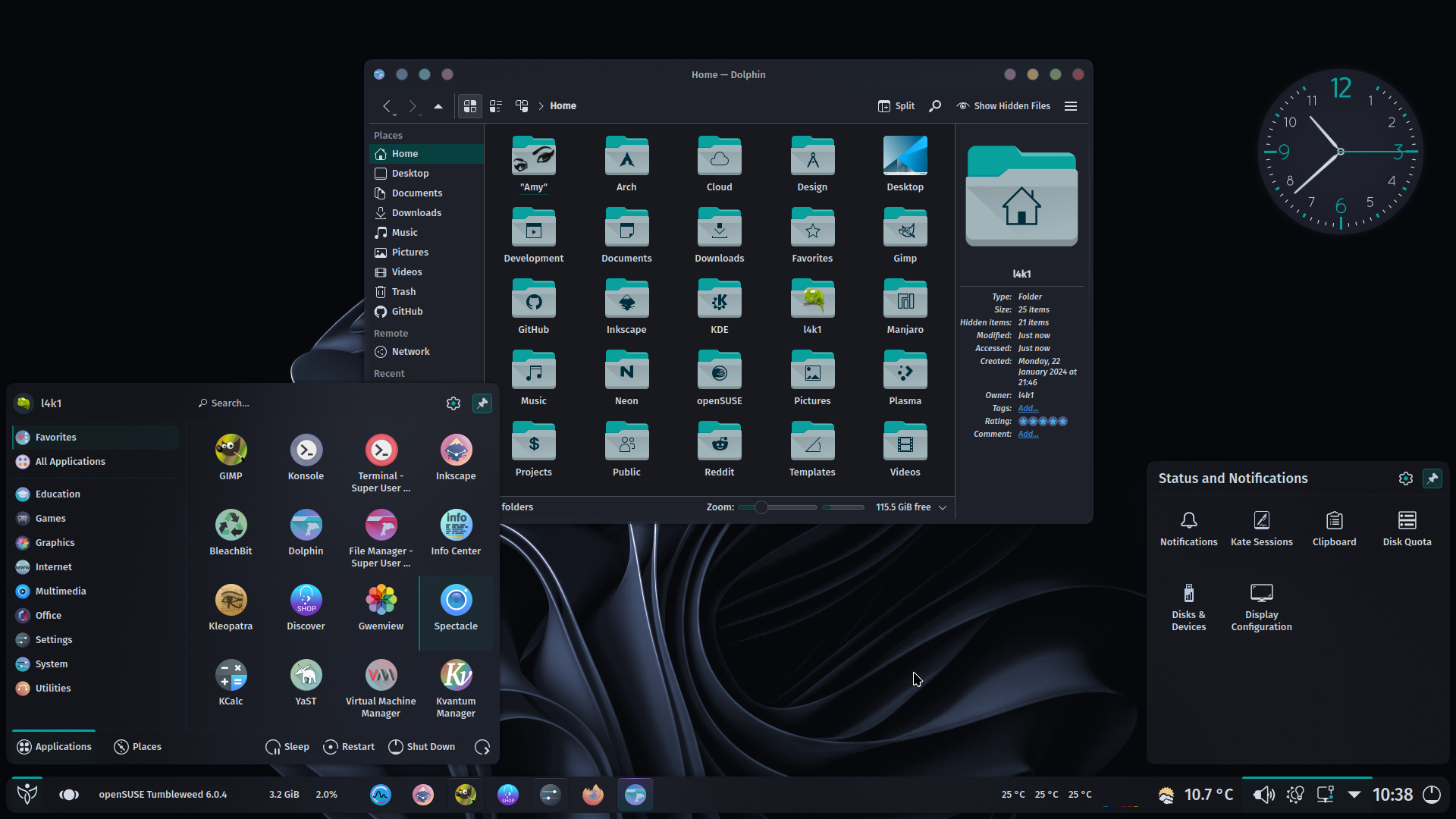Open Network in Places sidebar

[x=426, y=352]
